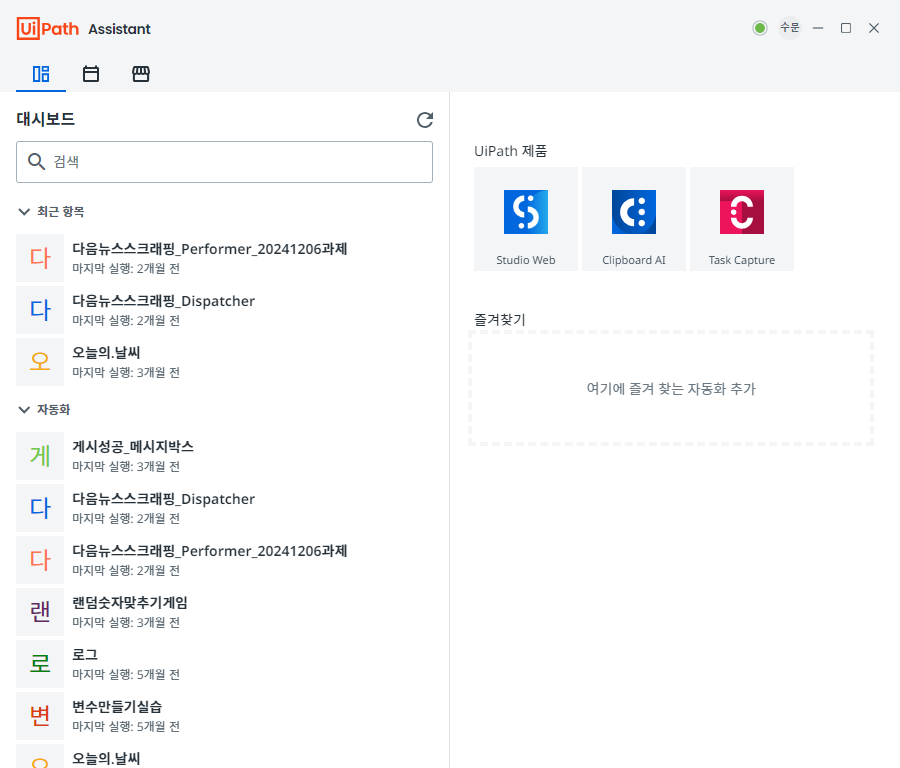Open the 수문 user profile button

click(x=790, y=28)
